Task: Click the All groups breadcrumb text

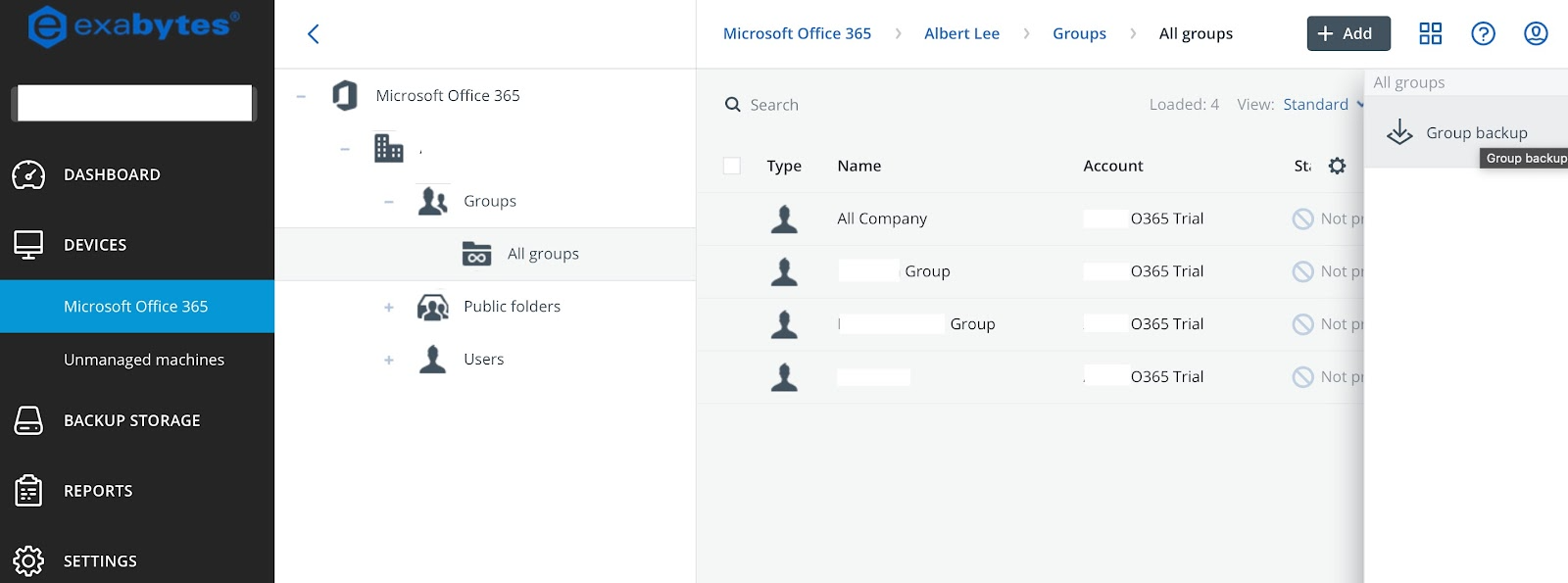Action: (1196, 33)
